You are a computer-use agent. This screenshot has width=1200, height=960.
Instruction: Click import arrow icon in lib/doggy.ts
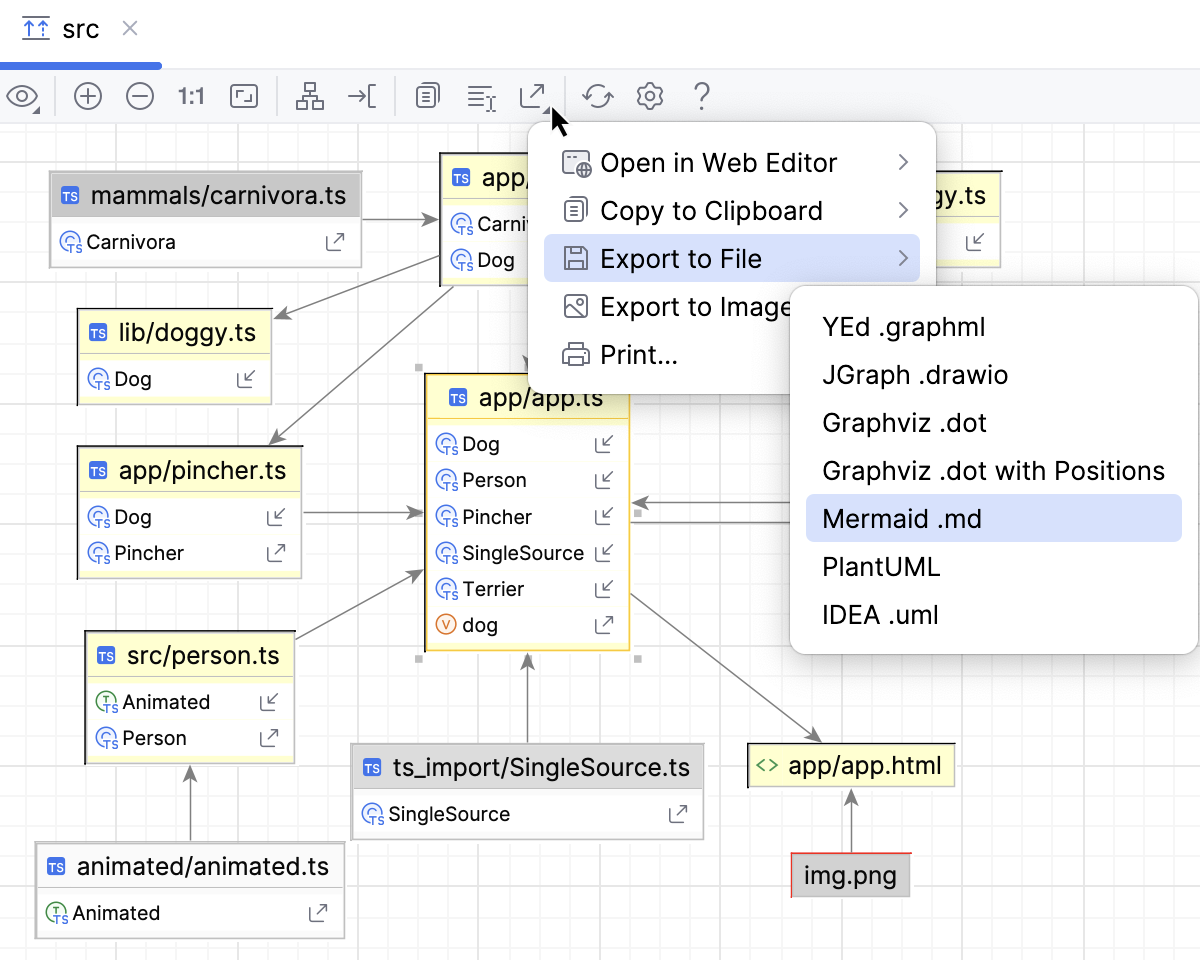[246, 379]
